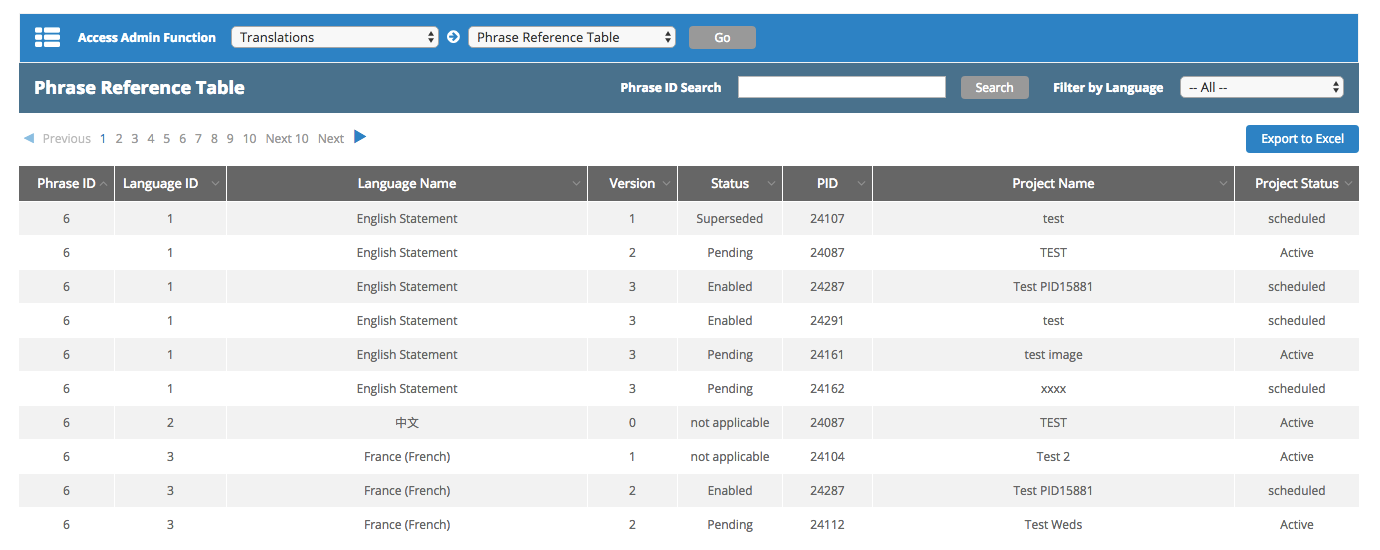Click the circled arrow between dropdowns
This screenshot has height=550, width=1380.
[453, 37]
